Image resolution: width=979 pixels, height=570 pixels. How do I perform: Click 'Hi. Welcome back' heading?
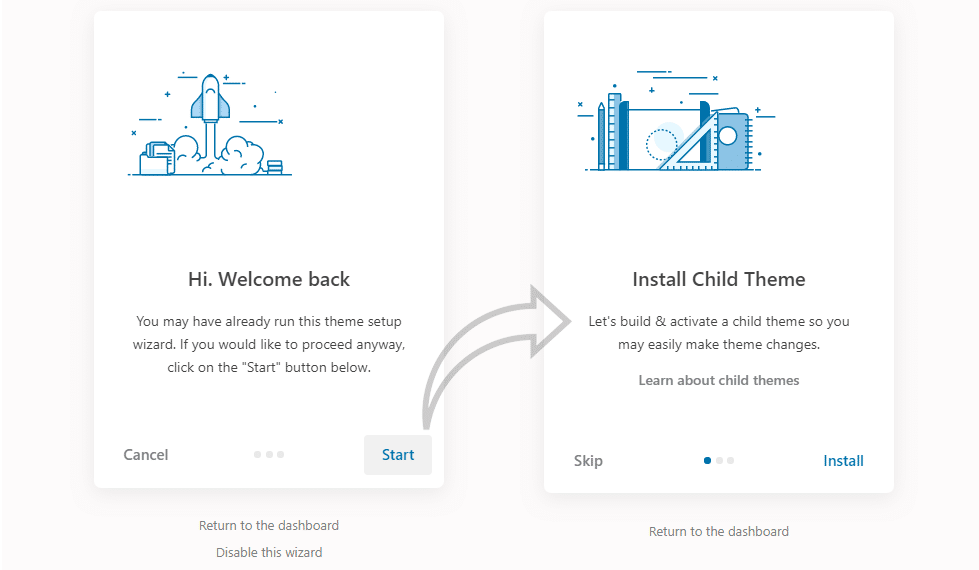click(x=269, y=279)
